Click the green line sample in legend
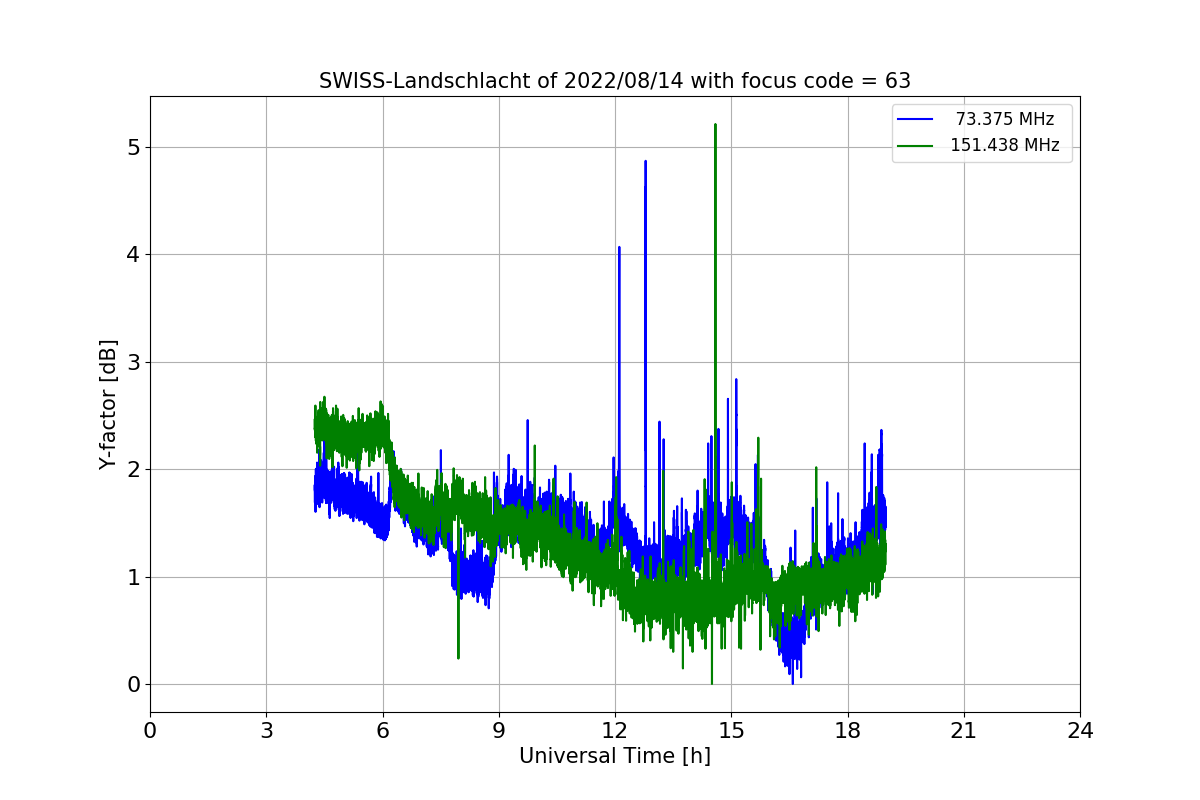Image resolution: width=1200 pixels, height=800 pixels. pyautogui.click(x=915, y=145)
